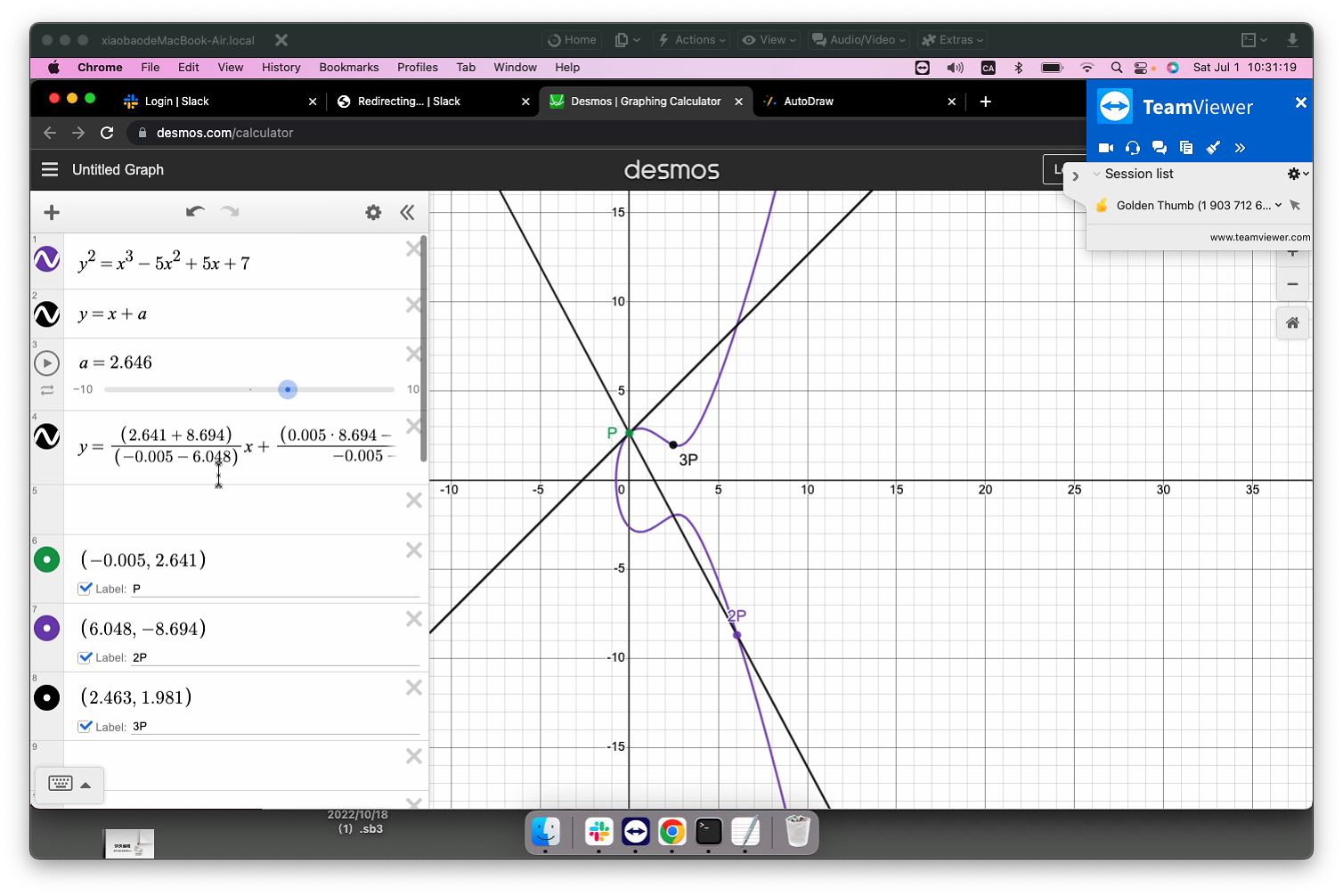
Task: Switch to the AutoDraw tab
Action: [859, 102]
